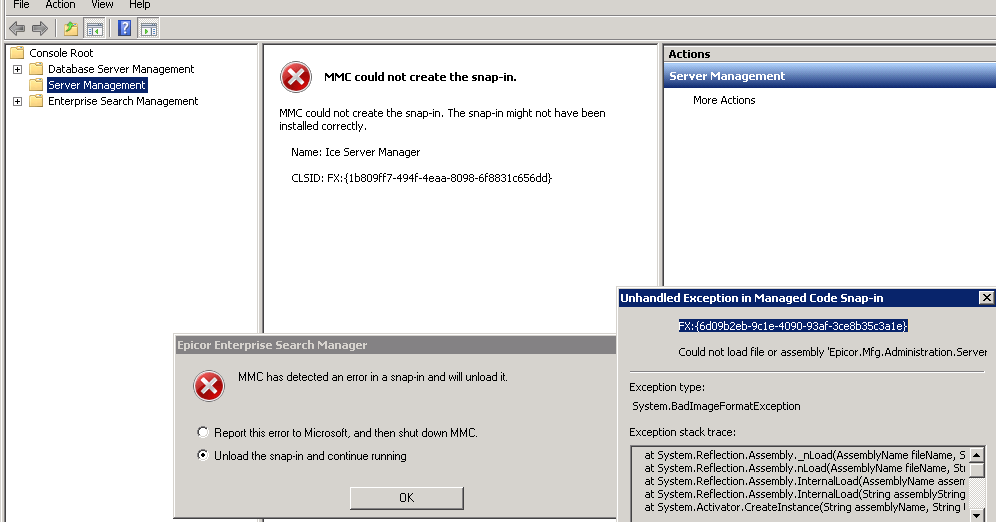Click red error icon in Epicor dialog
The height and width of the screenshot is (522, 996).
209,386
